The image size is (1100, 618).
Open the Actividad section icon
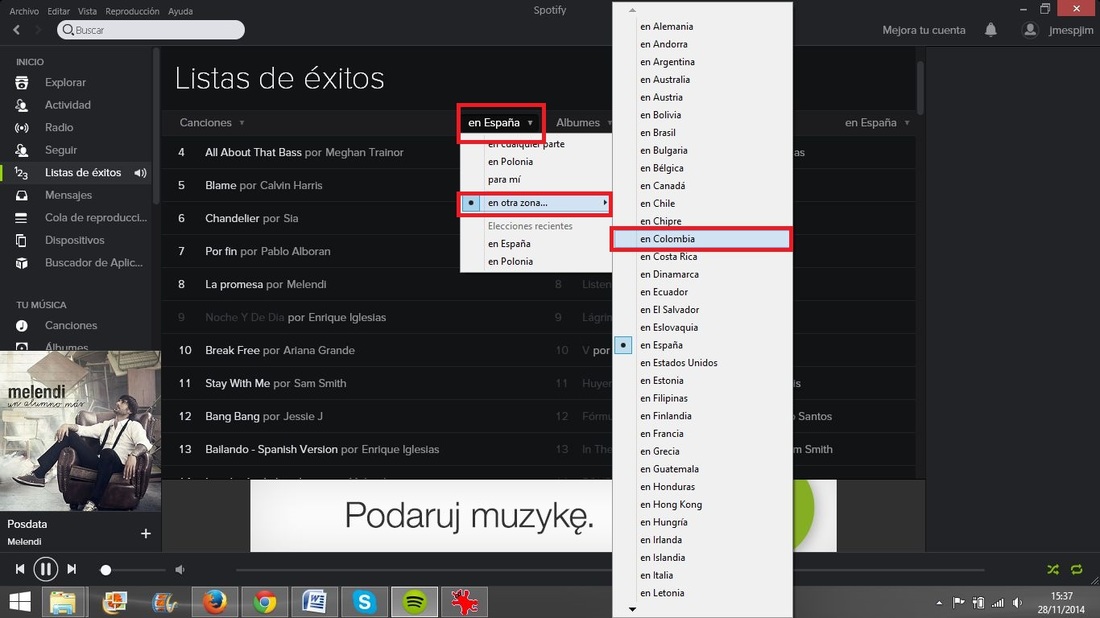pyautogui.click(x=22, y=105)
